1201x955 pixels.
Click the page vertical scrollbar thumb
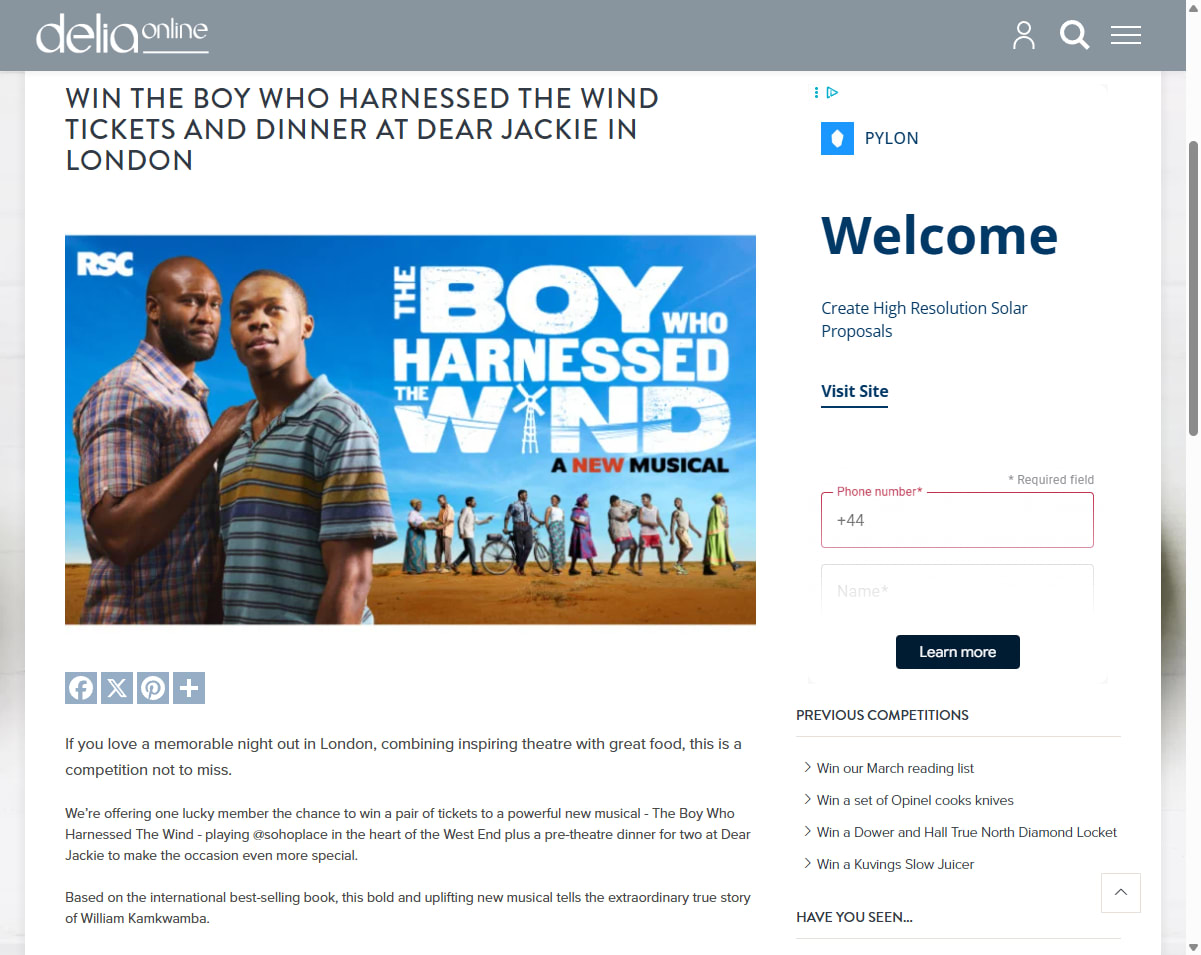tap(1193, 288)
